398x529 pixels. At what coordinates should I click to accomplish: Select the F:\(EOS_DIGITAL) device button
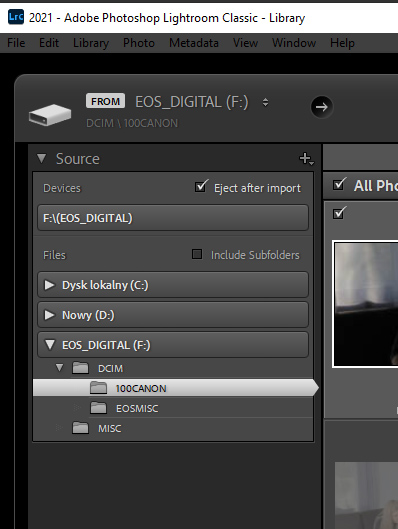173,218
